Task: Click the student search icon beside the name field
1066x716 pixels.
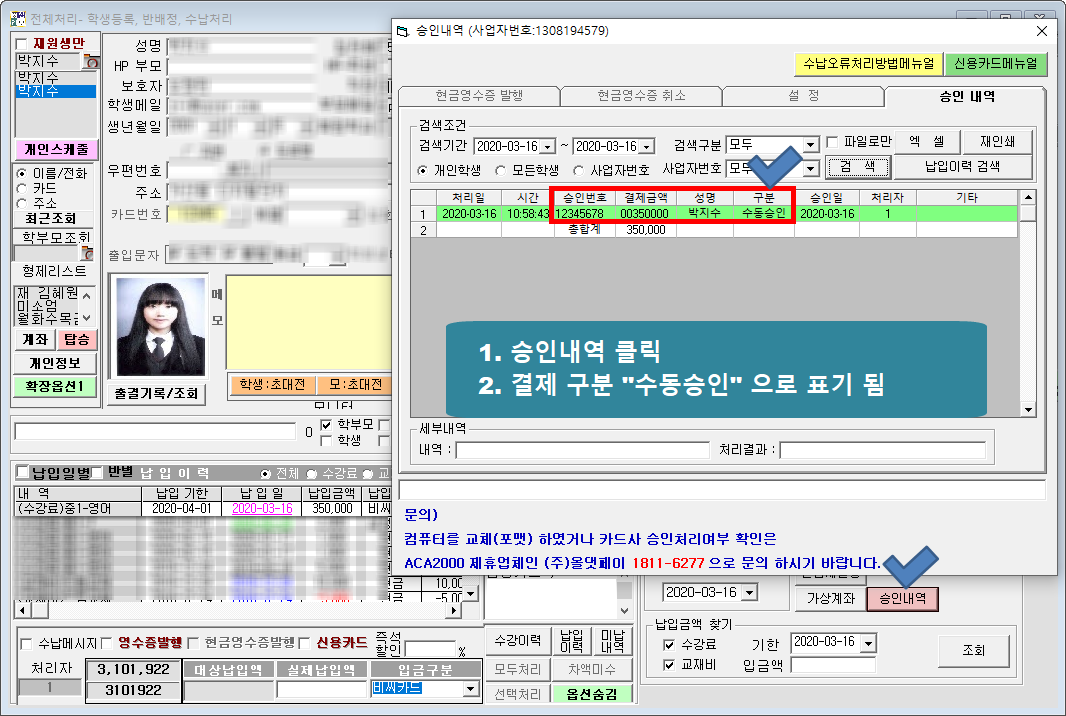Action: 93,62
